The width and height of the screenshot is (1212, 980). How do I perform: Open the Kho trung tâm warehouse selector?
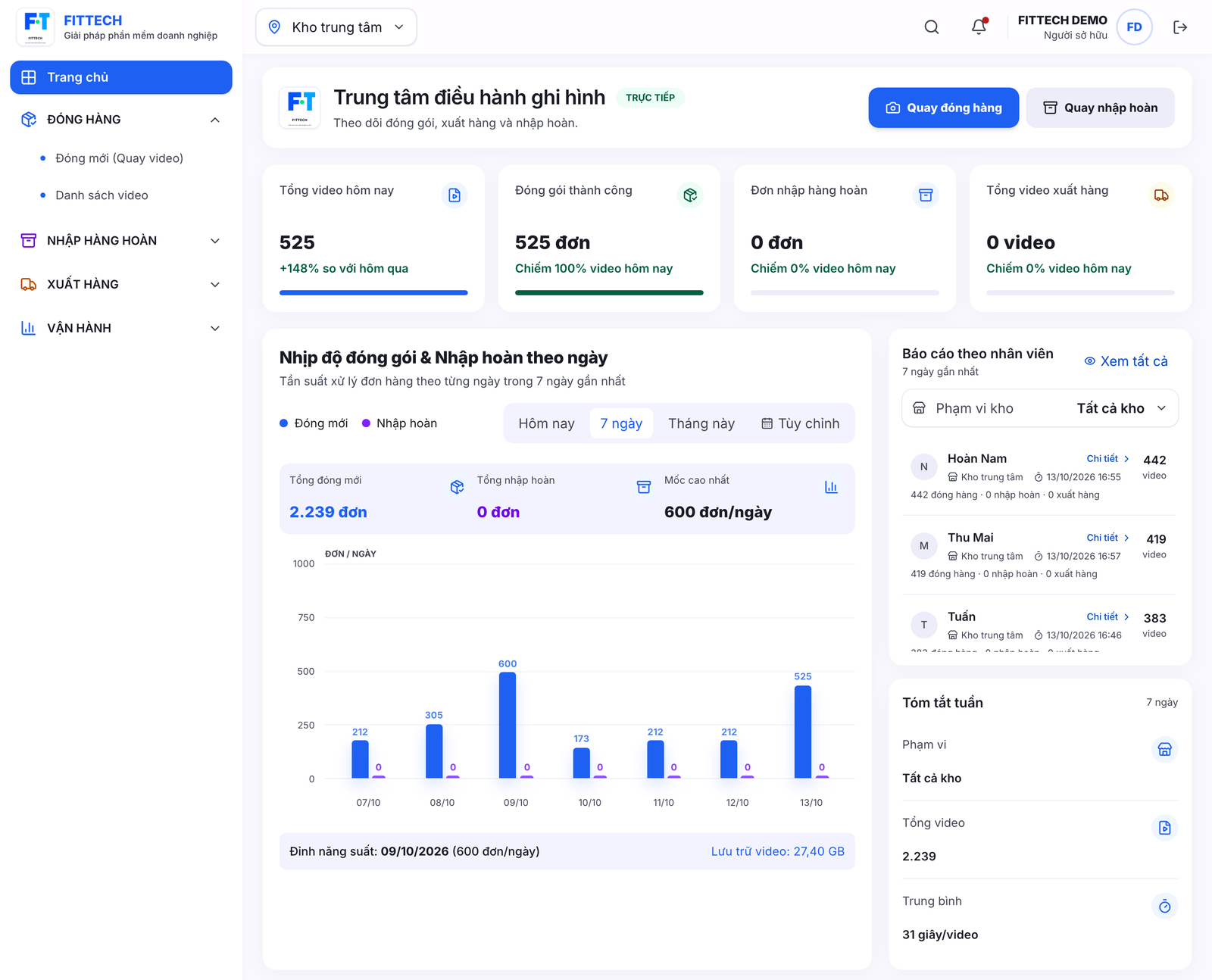tap(336, 27)
